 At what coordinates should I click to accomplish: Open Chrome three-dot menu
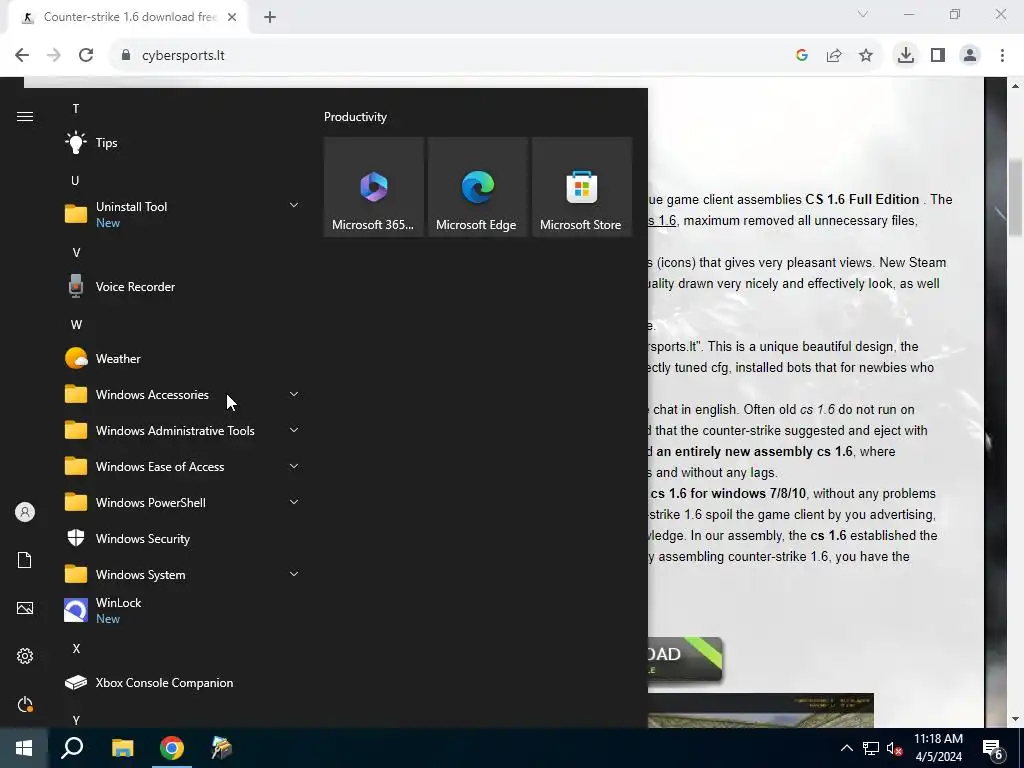(x=1002, y=56)
